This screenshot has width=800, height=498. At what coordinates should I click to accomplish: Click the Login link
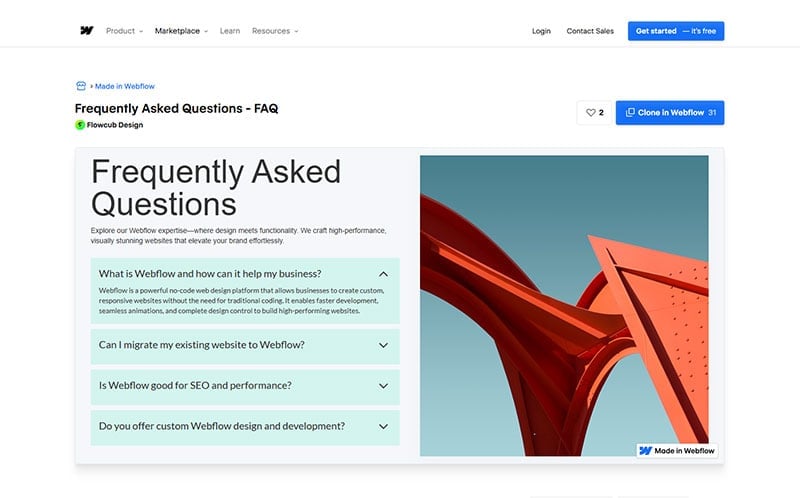pos(541,31)
